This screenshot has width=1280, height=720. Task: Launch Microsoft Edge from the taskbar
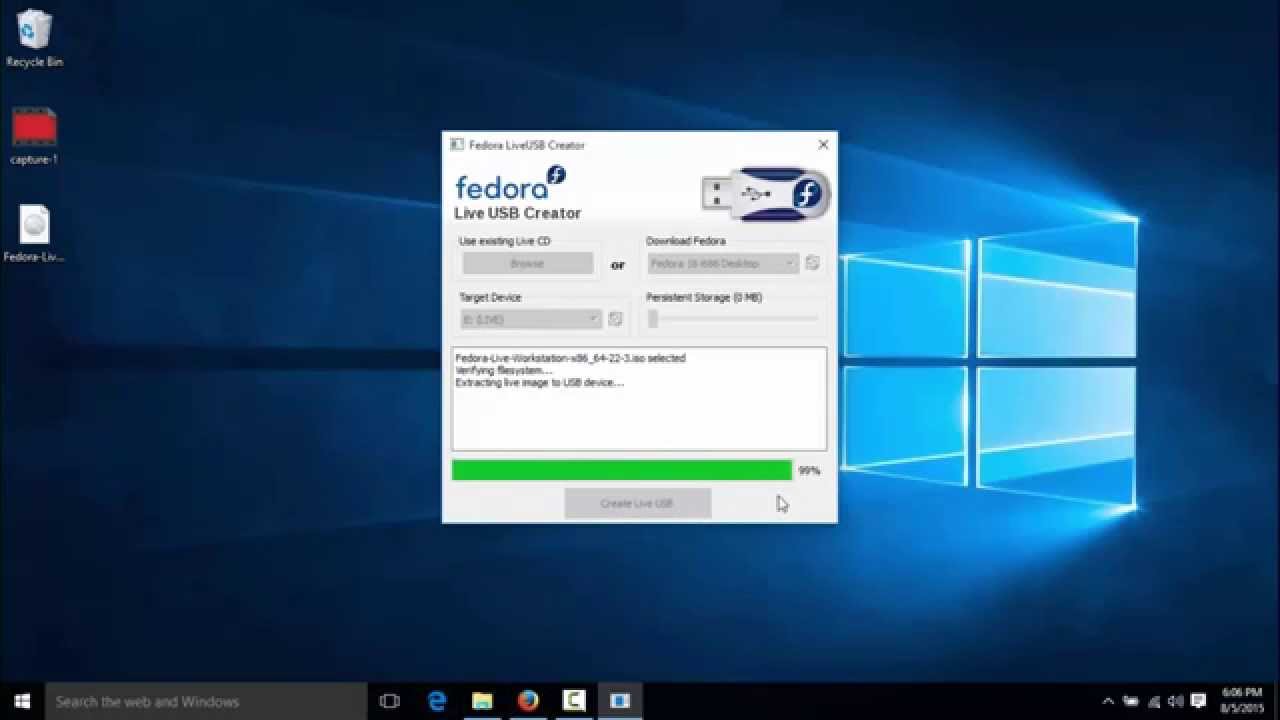click(x=437, y=701)
